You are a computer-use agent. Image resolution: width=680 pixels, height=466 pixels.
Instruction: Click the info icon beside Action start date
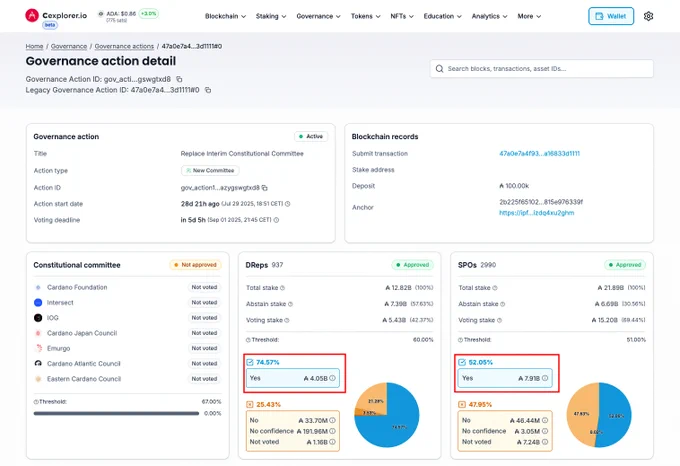click(x=288, y=204)
